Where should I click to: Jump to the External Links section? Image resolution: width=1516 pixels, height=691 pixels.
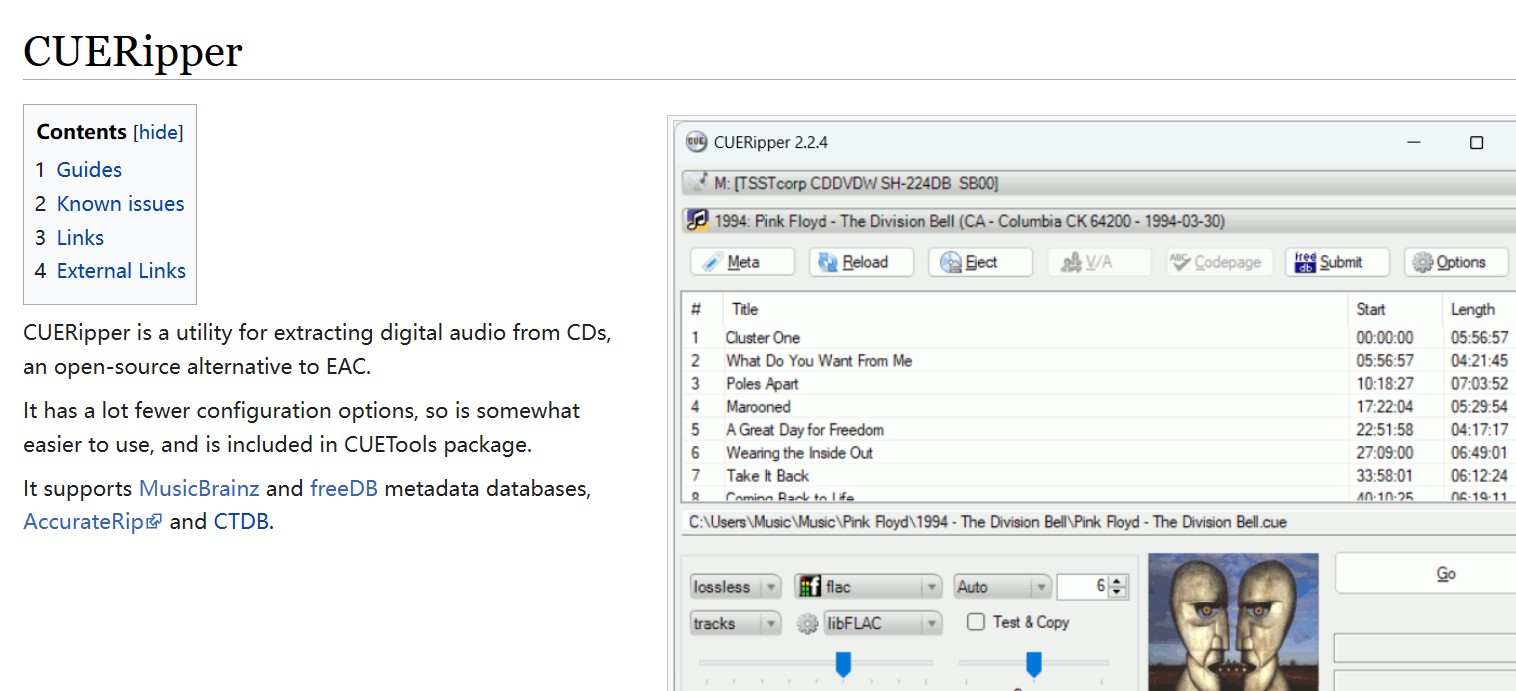(121, 271)
